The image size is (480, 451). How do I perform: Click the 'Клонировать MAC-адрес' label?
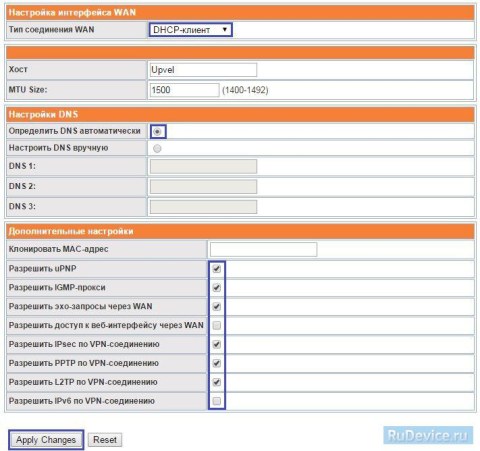(58, 249)
